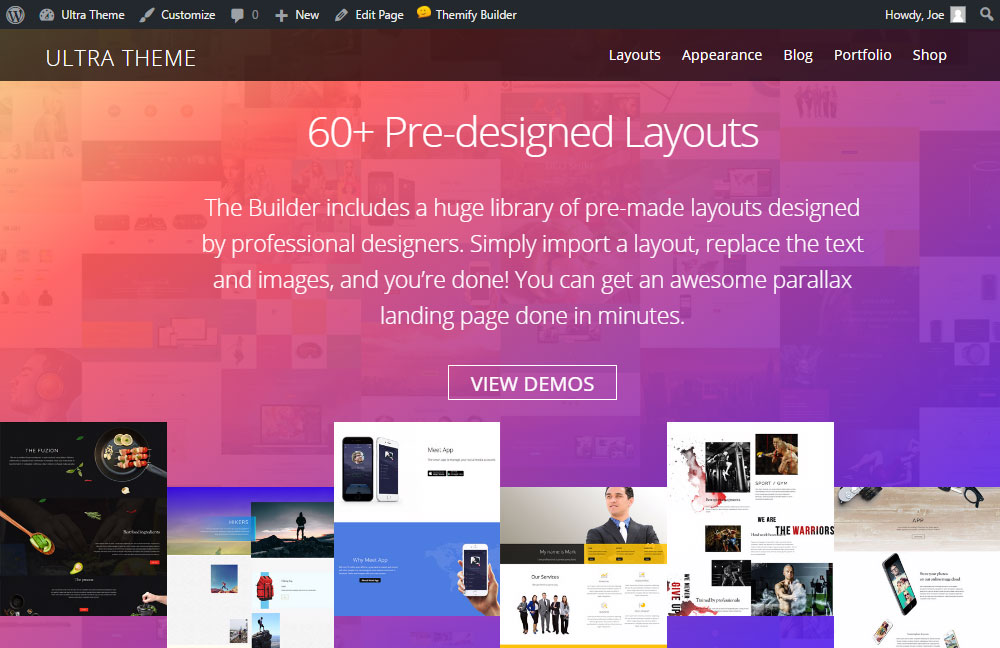1000x648 pixels.
Task: Open the Appearance navigation link
Action: click(x=721, y=55)
